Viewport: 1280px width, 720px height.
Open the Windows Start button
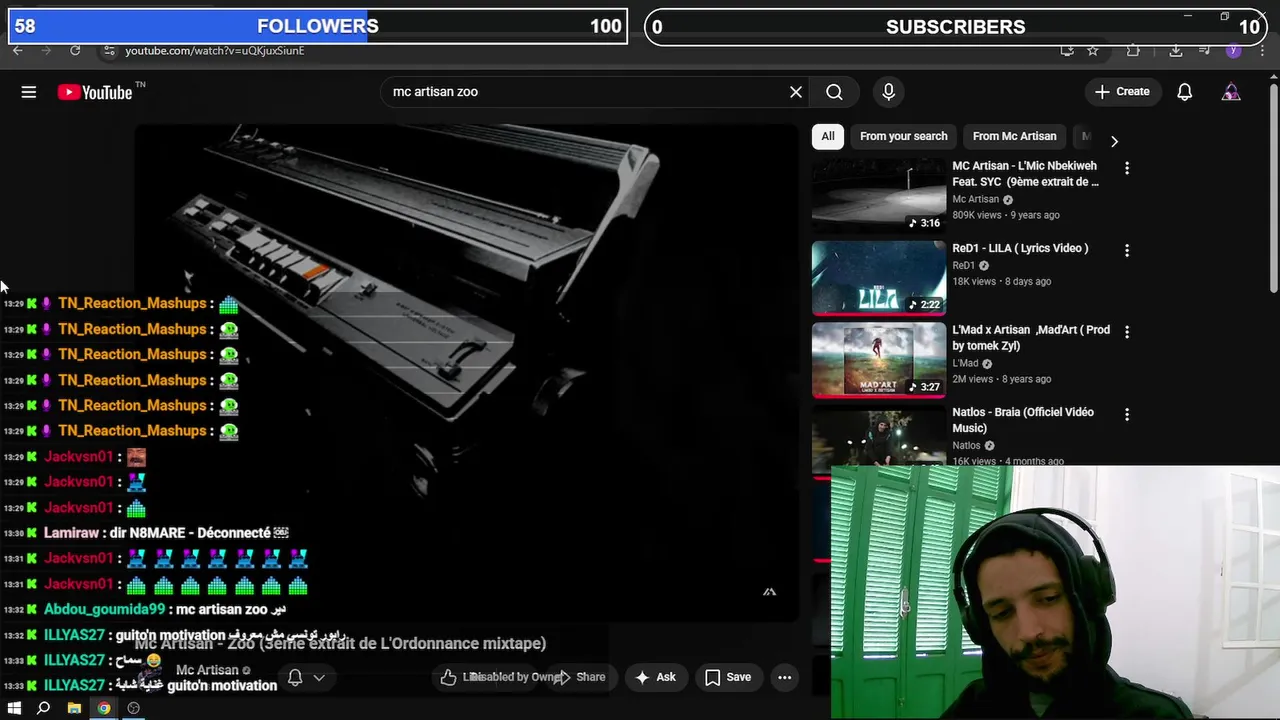click(14, 708)
